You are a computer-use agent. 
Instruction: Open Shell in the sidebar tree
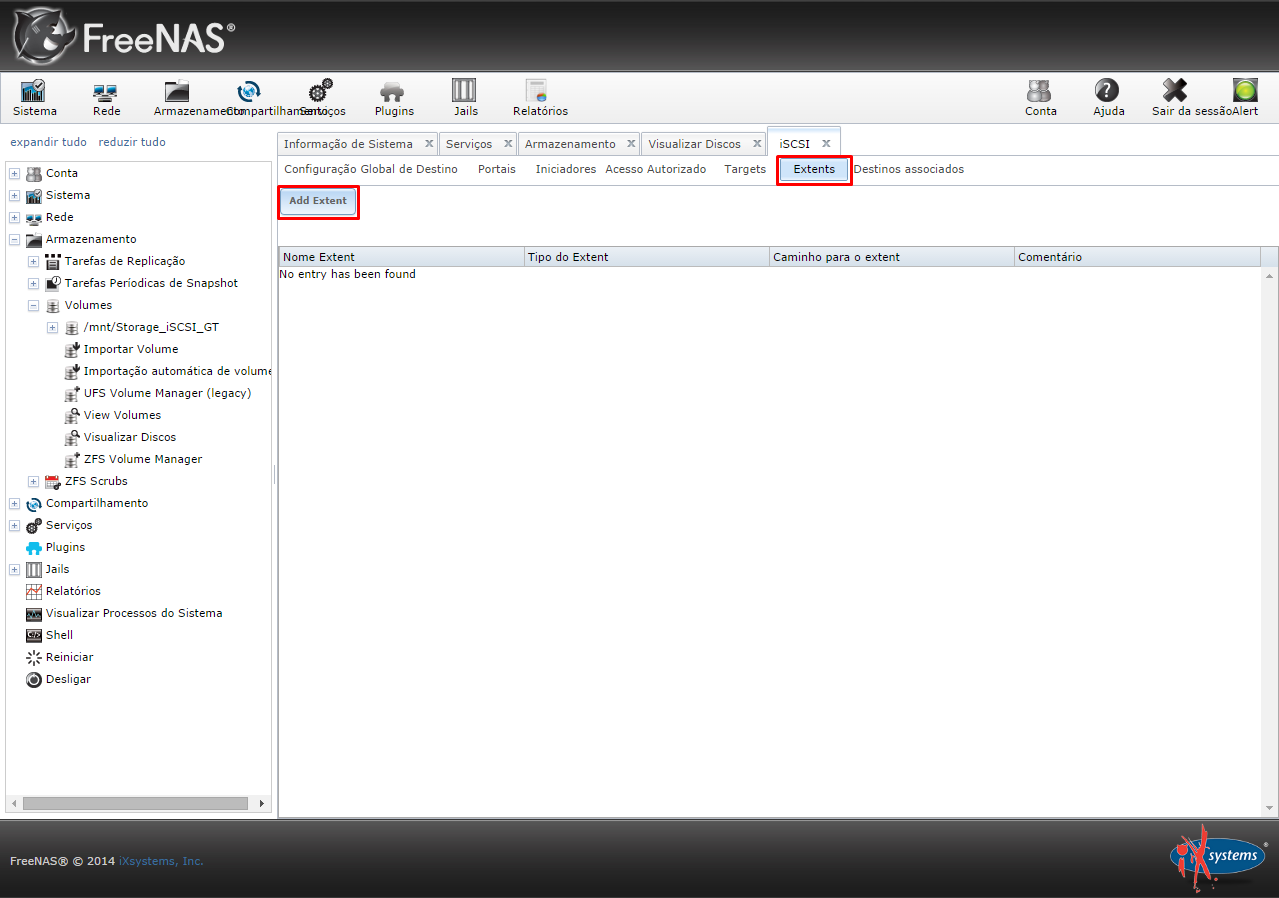click(x=59, y=635)
